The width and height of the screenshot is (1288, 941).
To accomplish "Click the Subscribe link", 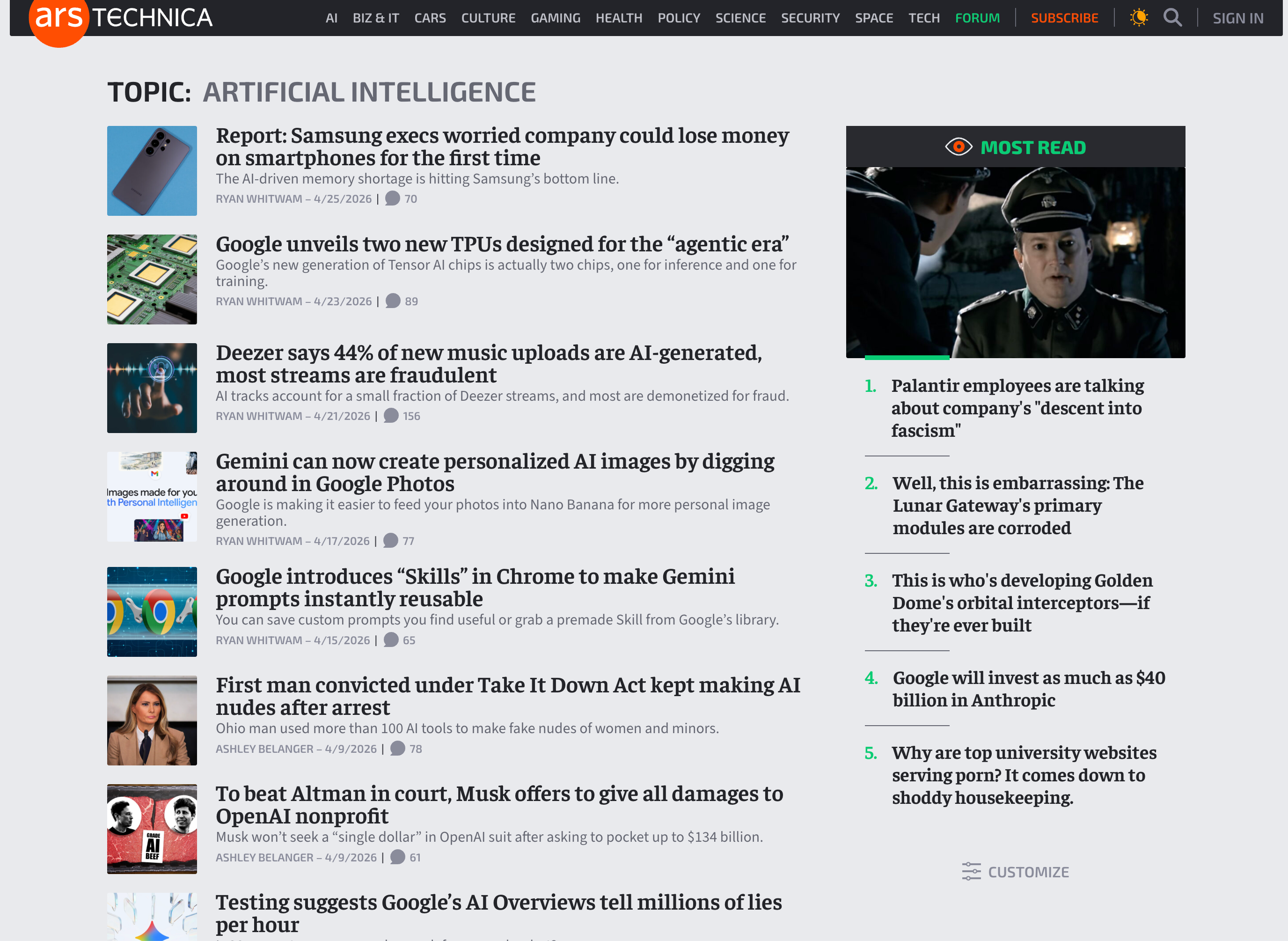I will pyautogui.click(x=1064, y=18).
